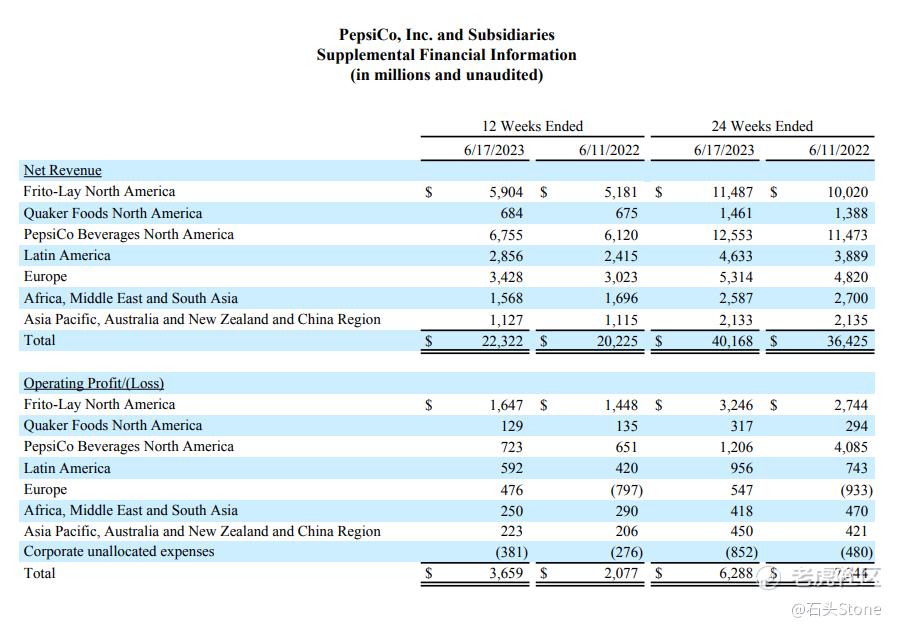The height and width of the screenshot is (629, 898).
Task: Click the '(in millions and unaudited)' subtitle
Action: tap(447, 75)
